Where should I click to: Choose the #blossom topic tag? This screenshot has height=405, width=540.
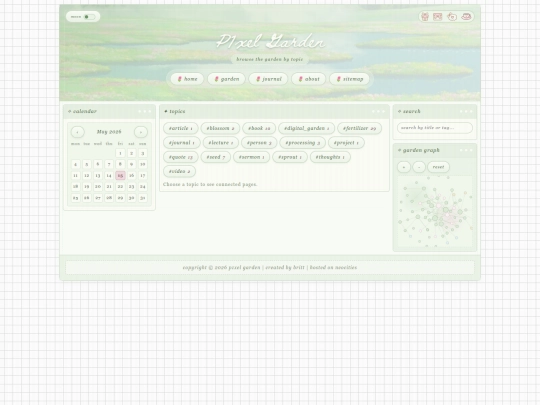(220, 128)
